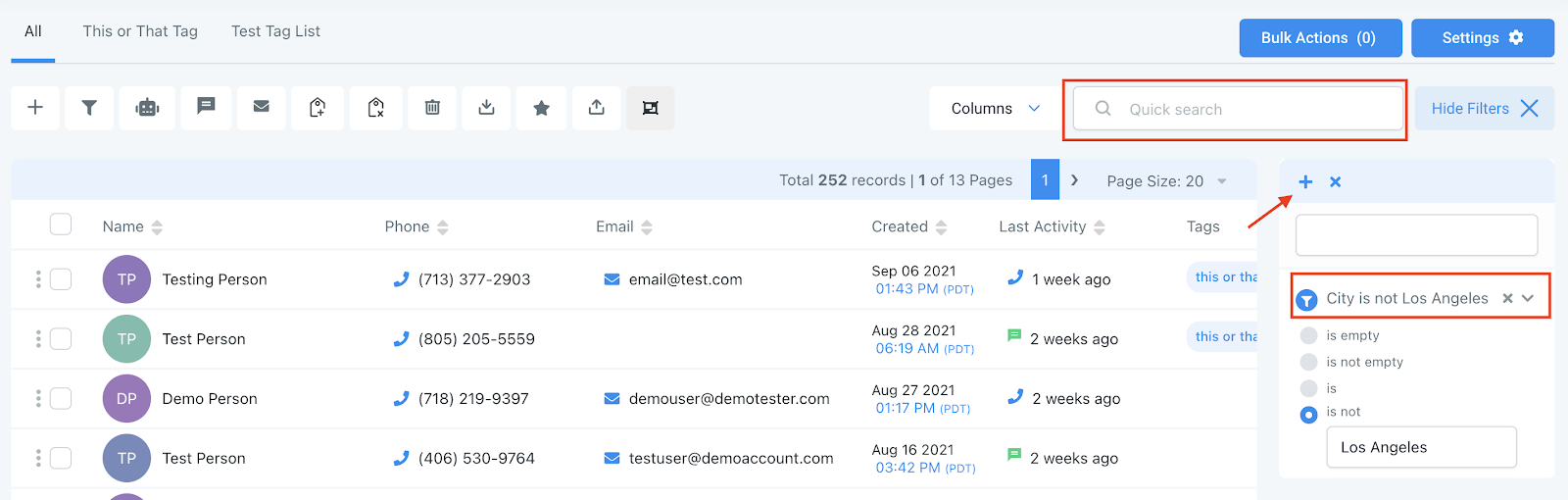Screen dimensions: 1568x500
Task: Open the Columns dropdown
Action: [995, 108]
